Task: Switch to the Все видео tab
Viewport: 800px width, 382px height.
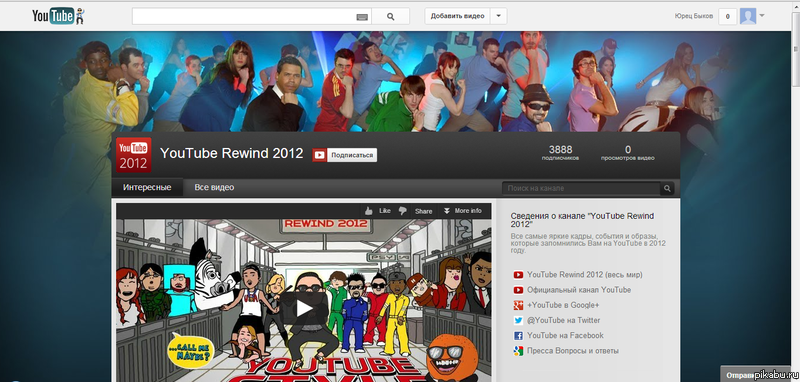Action: [x=214, y=187]
